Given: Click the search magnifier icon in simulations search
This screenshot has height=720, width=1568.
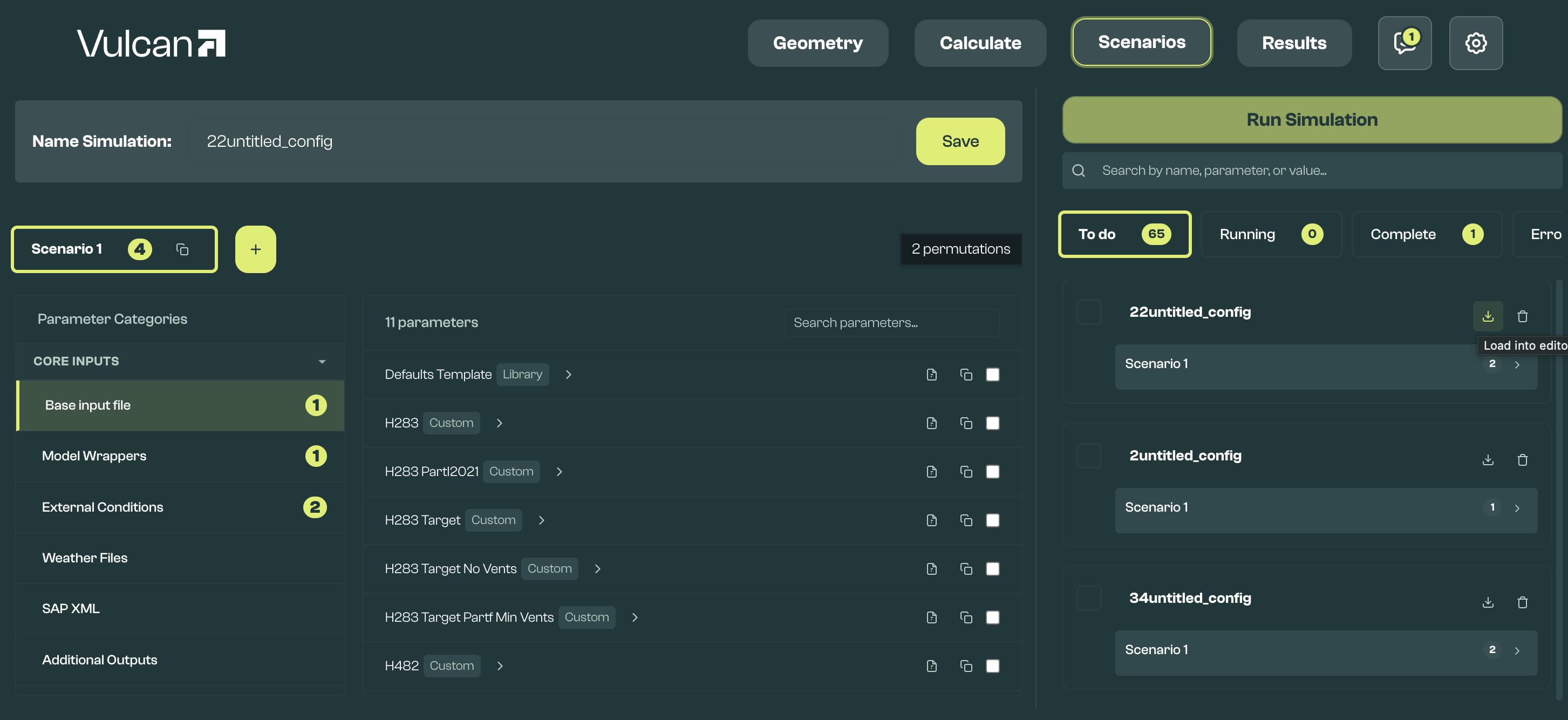Looking at the screenshot, I should (x=1079, y=171).
